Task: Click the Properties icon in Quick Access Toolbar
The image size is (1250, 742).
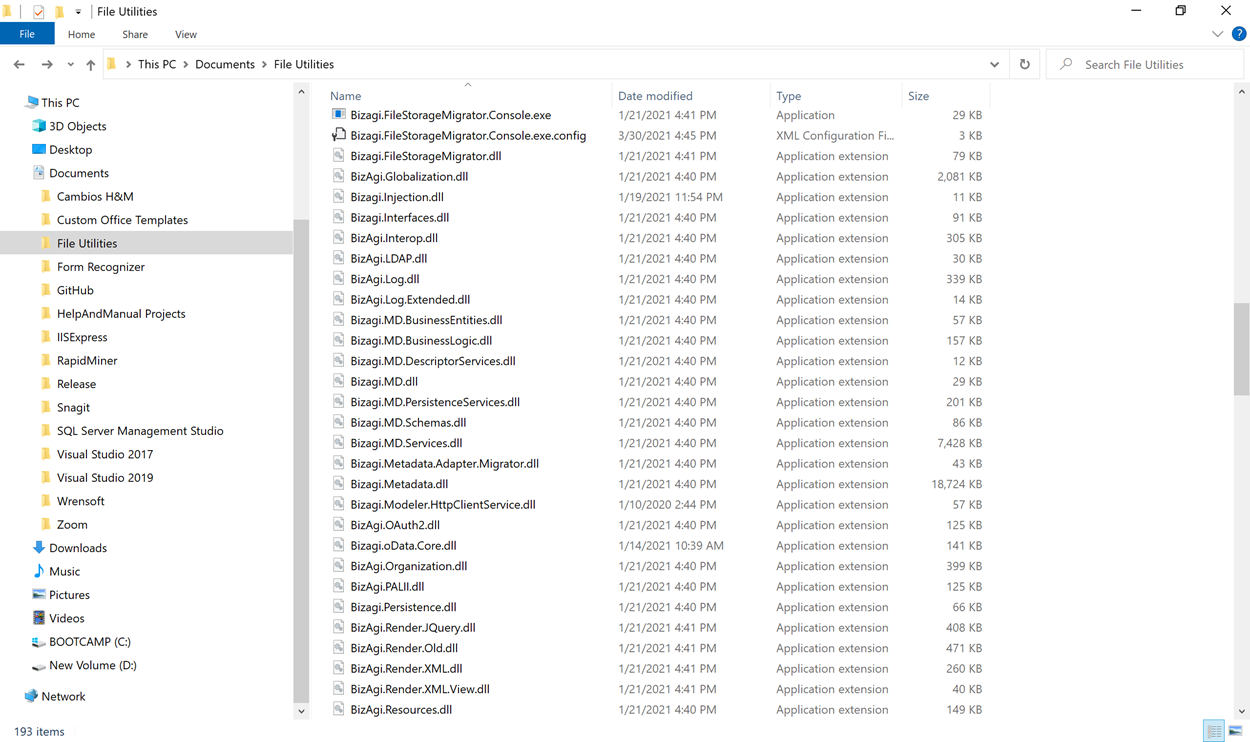Action: pyautogui.click(x=37, y=11)
